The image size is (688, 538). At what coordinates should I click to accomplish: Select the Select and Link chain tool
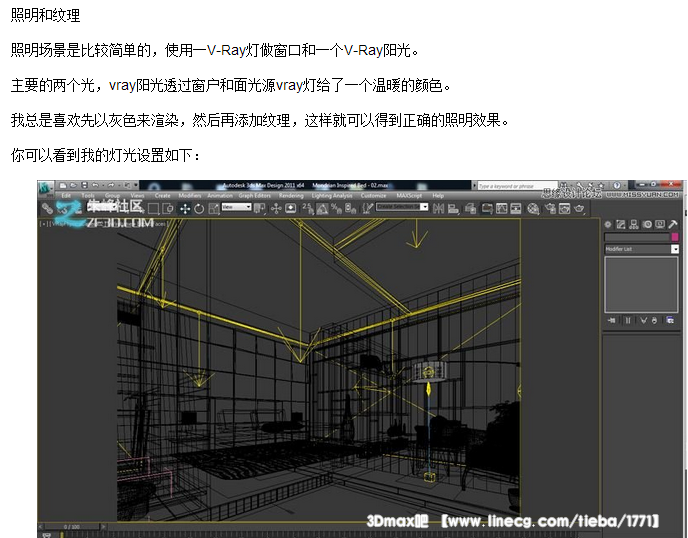47,209
